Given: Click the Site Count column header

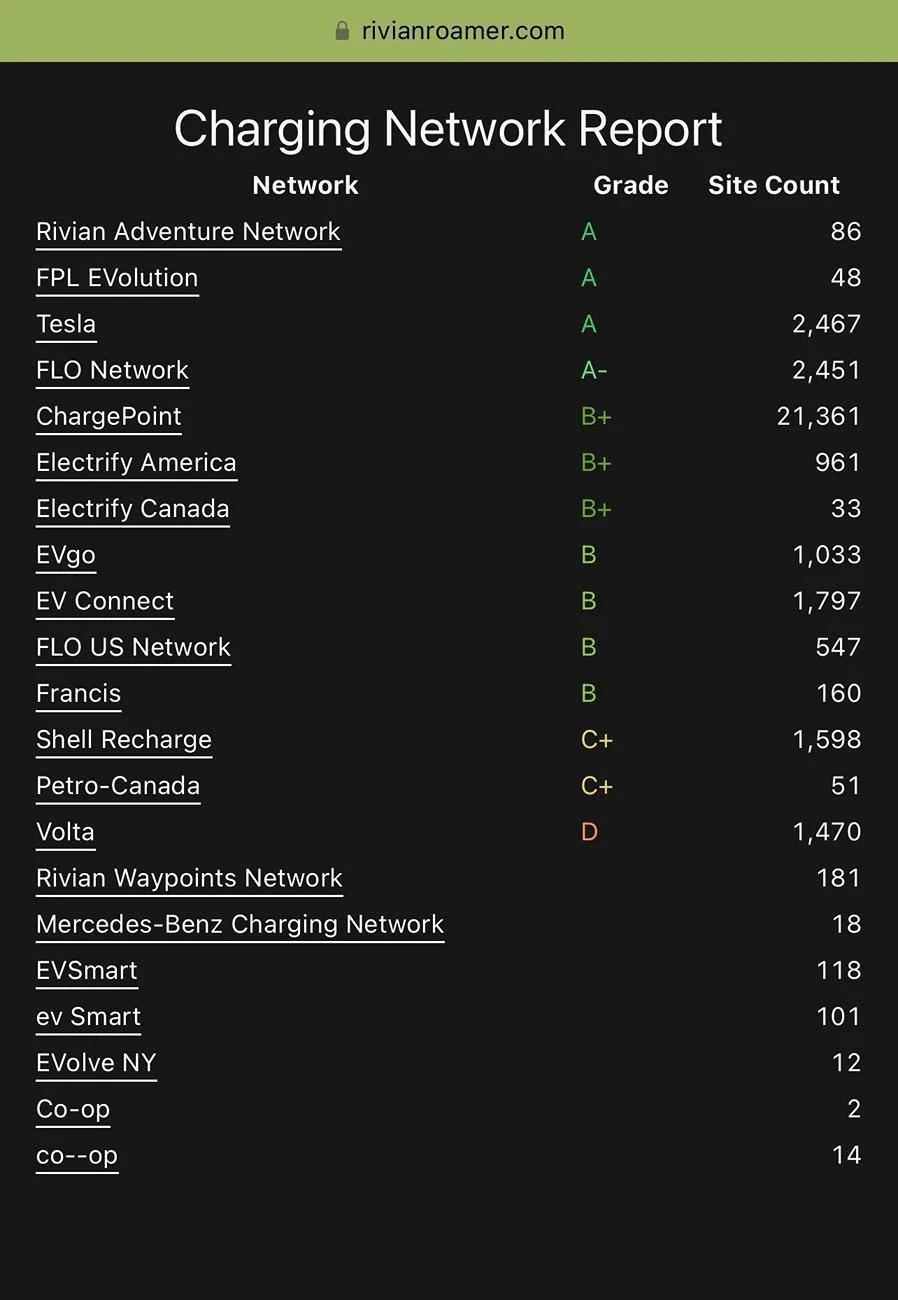Looking at the screenshot, I should 774,185.
